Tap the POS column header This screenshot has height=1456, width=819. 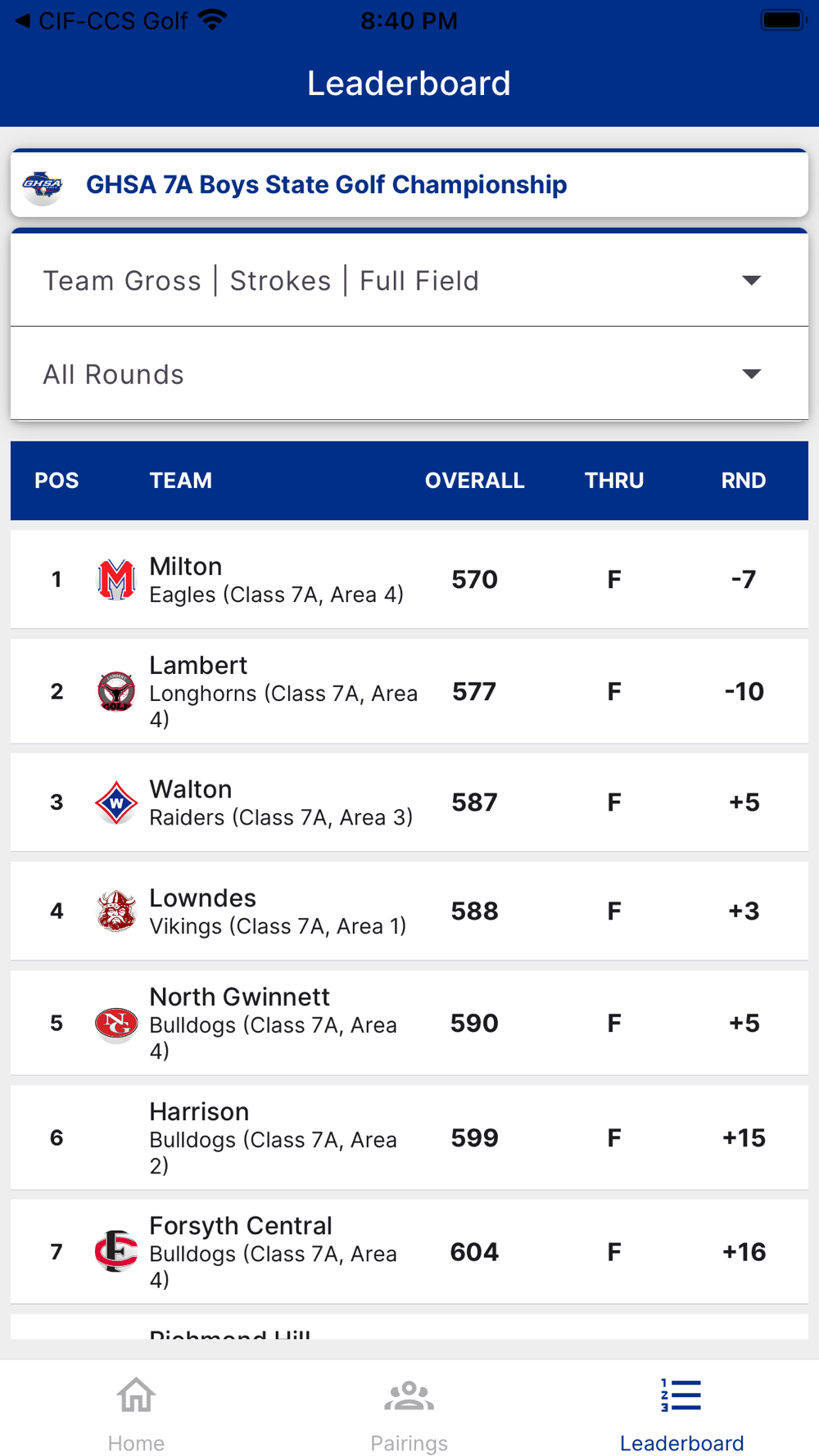click(57, 481)
